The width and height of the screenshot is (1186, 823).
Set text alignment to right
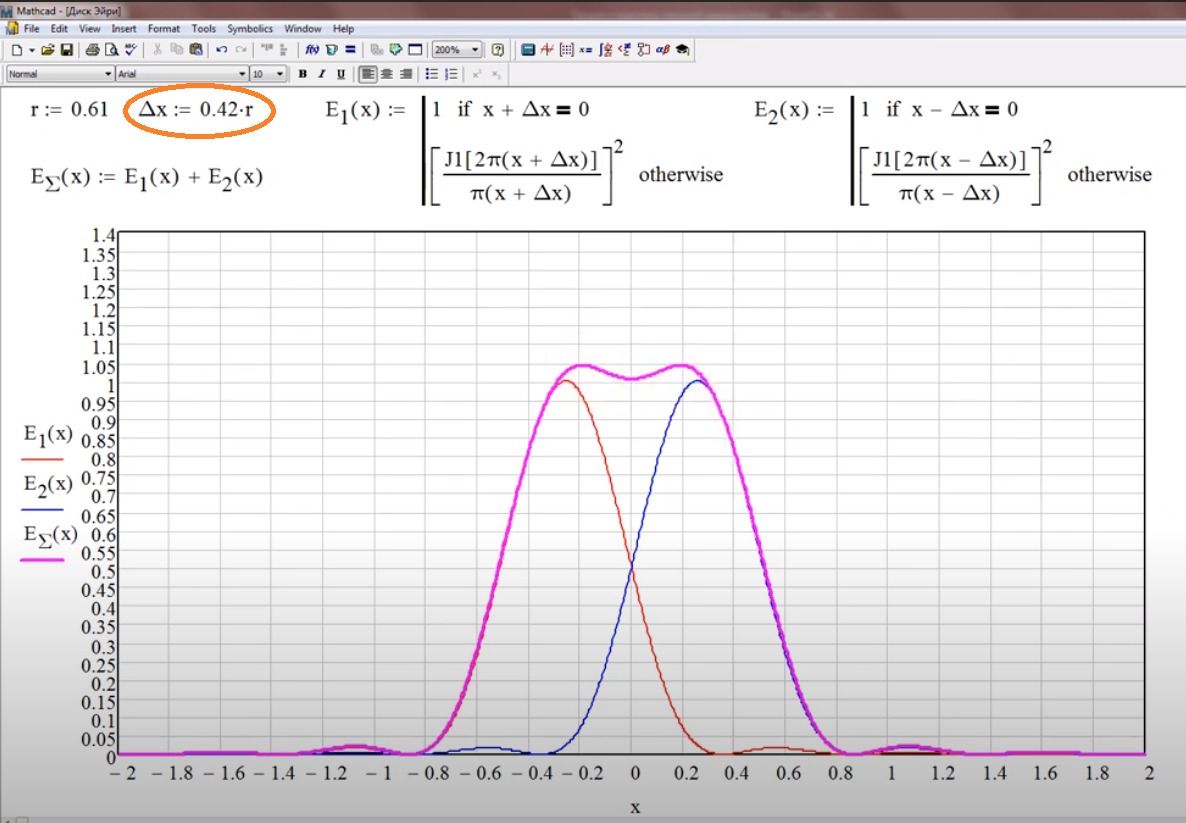[x=406, y=74]
